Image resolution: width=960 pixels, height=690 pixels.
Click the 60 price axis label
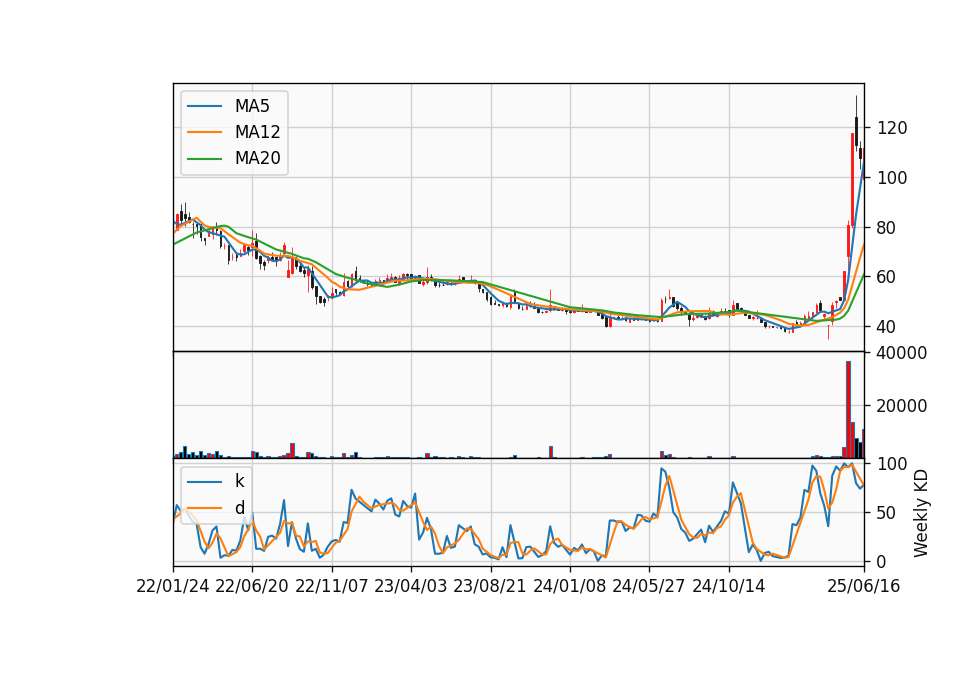887,277
